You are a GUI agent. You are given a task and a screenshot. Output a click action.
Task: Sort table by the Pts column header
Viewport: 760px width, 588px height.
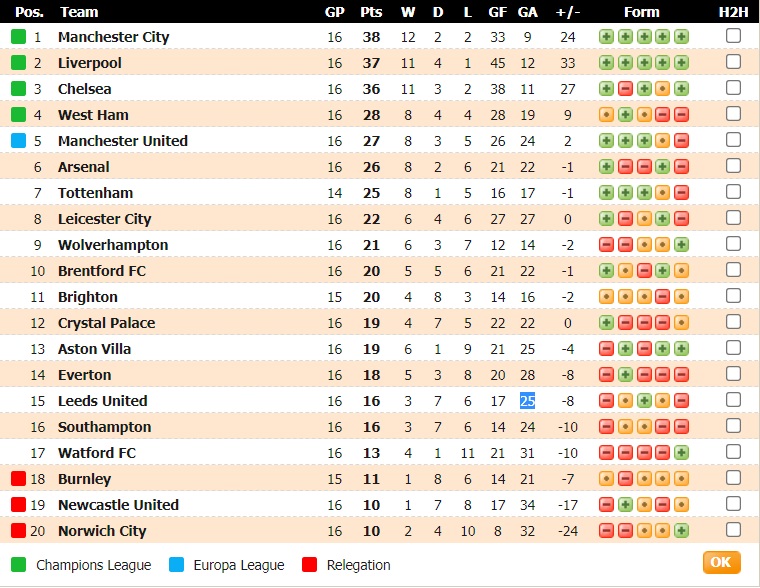372,12
